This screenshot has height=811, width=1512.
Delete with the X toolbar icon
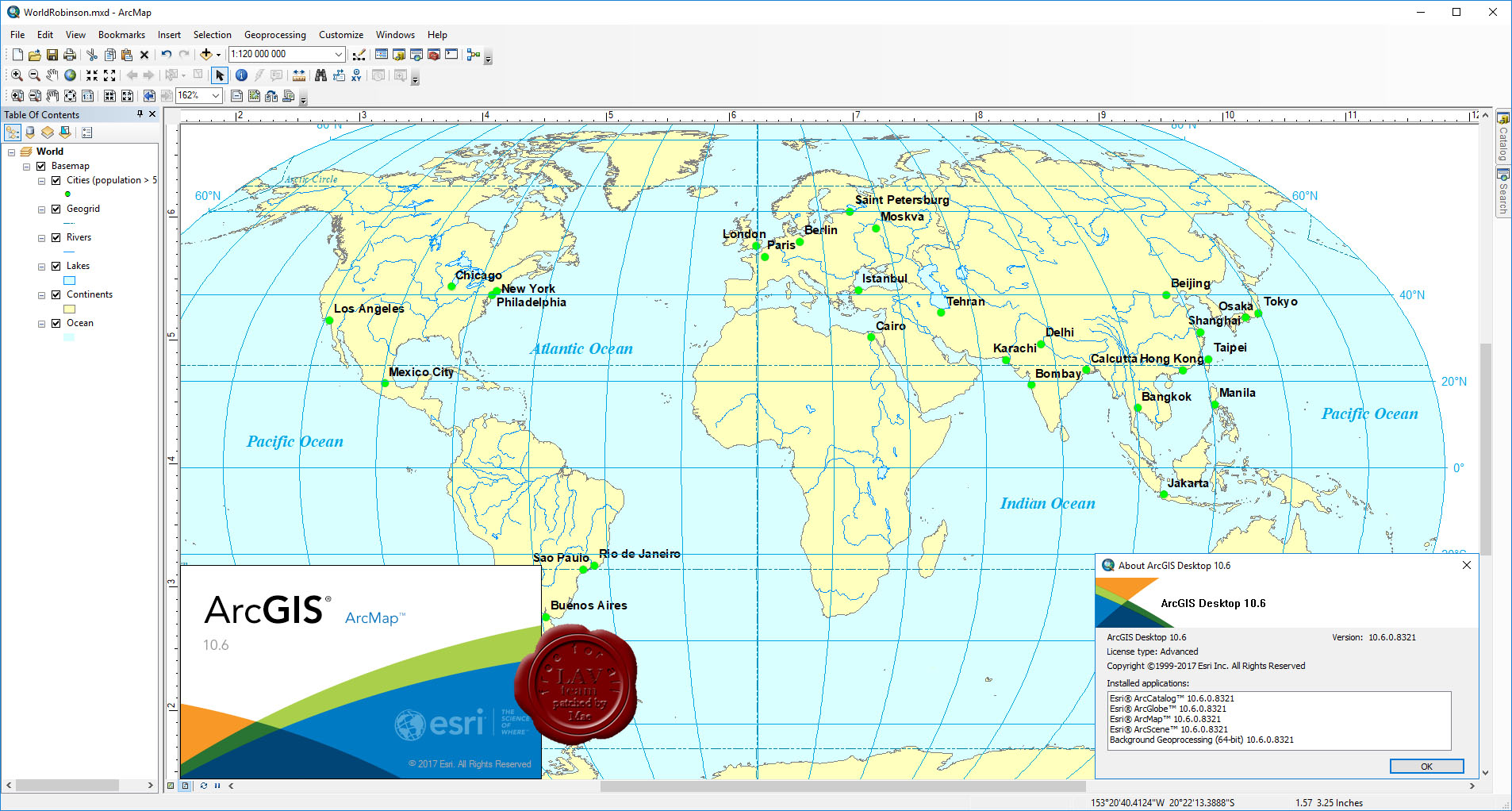144,55
